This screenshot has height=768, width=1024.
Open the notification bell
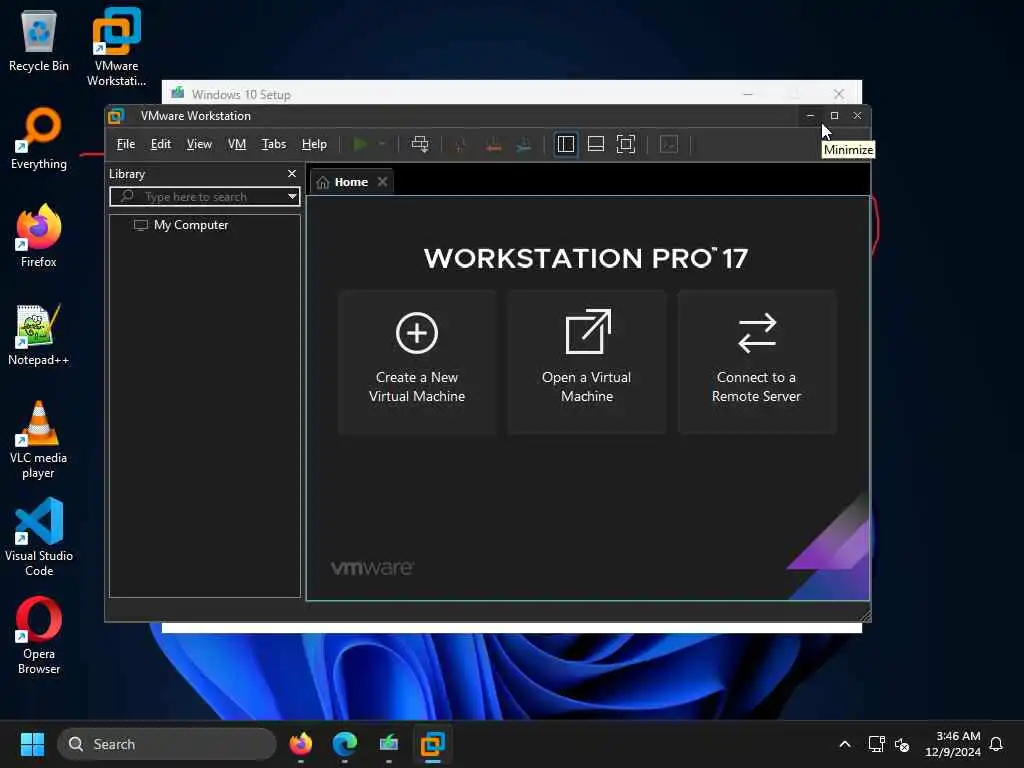pyautogui.click(x=997, y=744)
